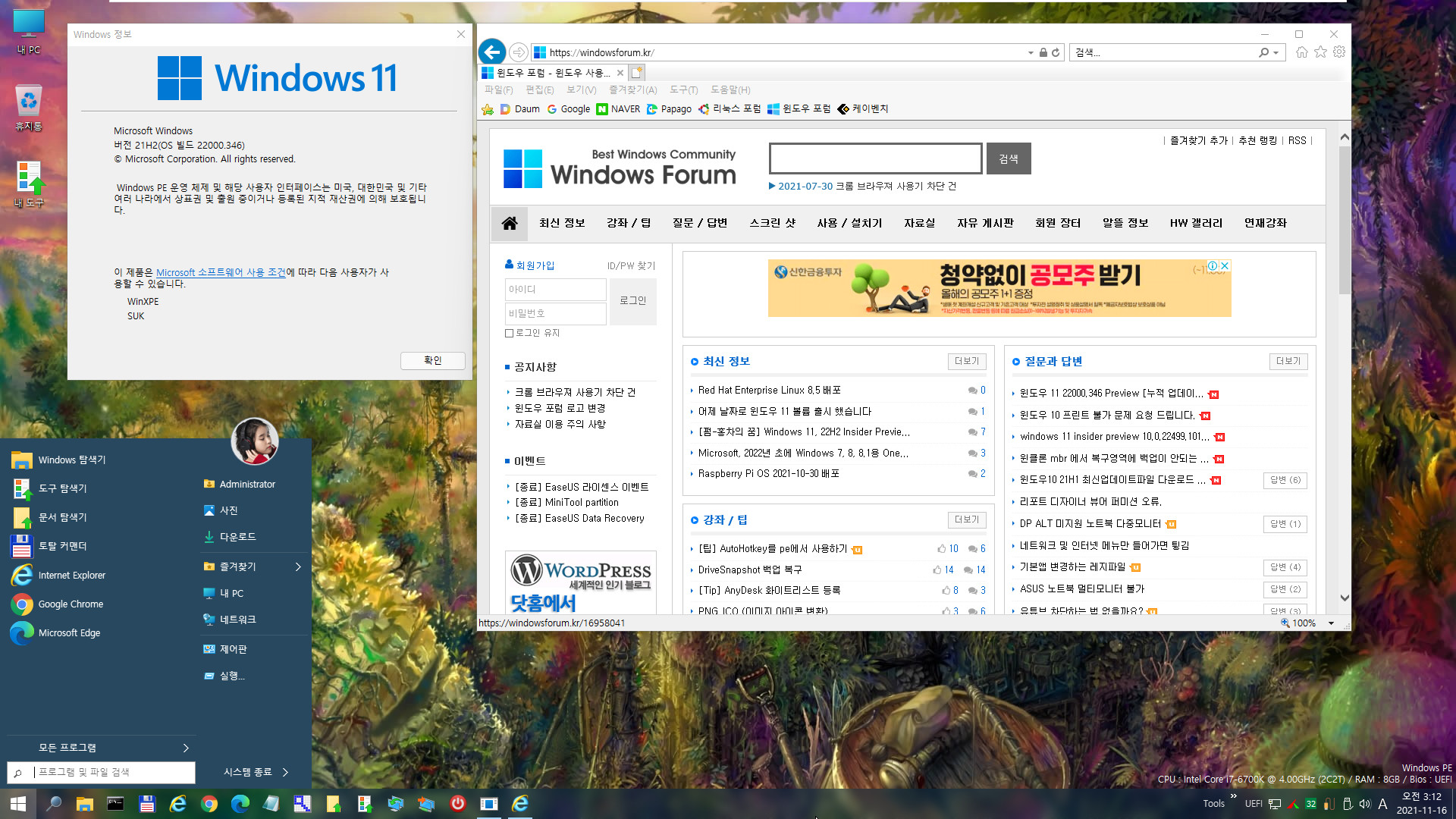Open Microsoft Edge icon on taskbar
The width and height of the screenshot is (1456, 819).
240,804
